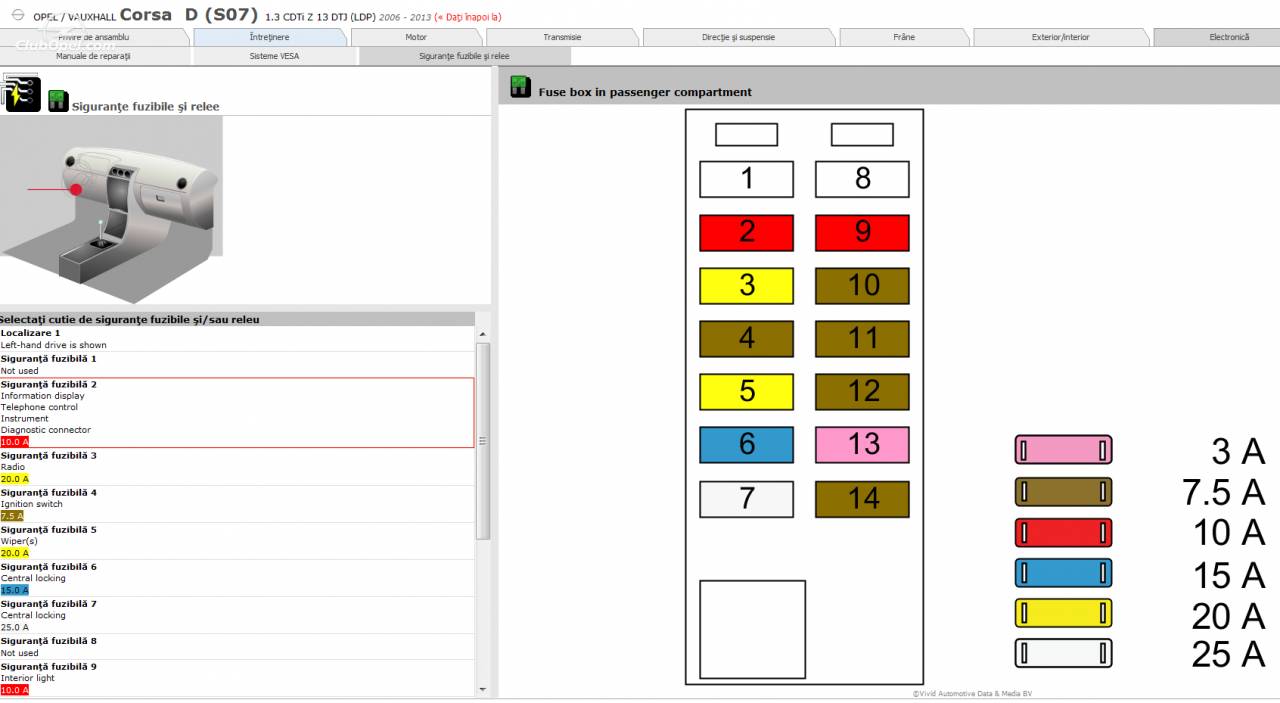Open the Frâne tab
Screen dimensions: 1280x703
click(904, 37)
